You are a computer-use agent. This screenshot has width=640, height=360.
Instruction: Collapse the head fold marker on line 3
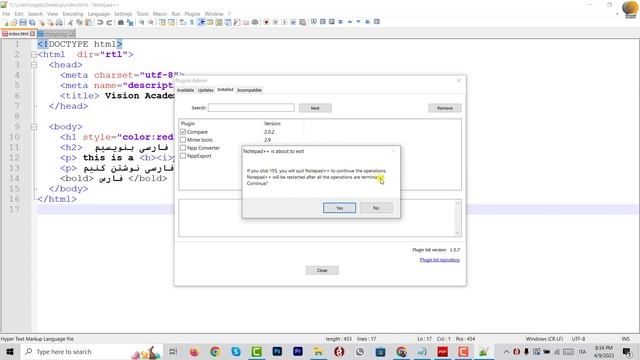(34, 64)
